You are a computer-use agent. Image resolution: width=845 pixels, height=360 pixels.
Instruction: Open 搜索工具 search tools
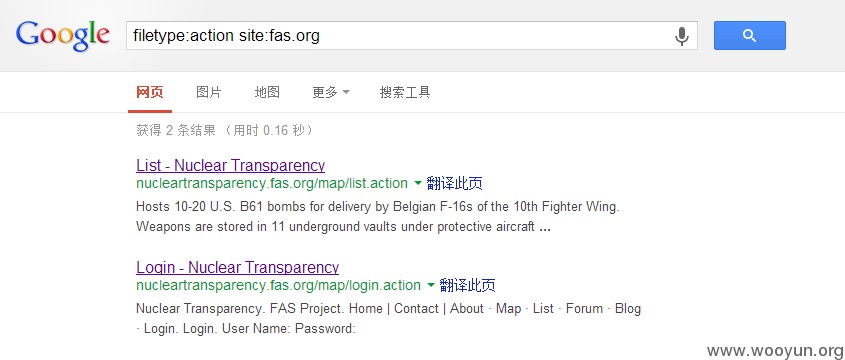click(405, 92)
